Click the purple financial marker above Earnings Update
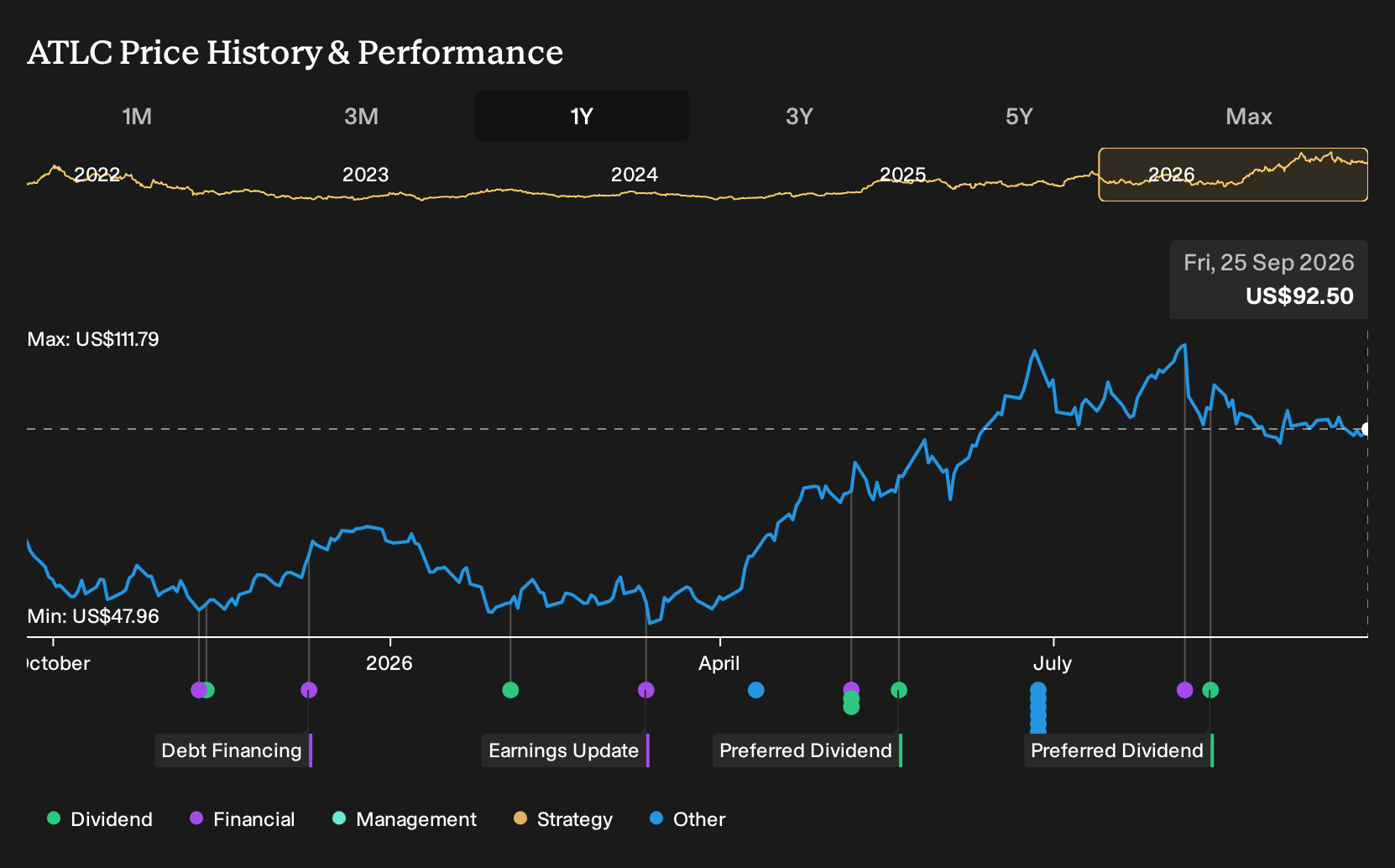The image size is (1395, 868). [x=645, y=690]
